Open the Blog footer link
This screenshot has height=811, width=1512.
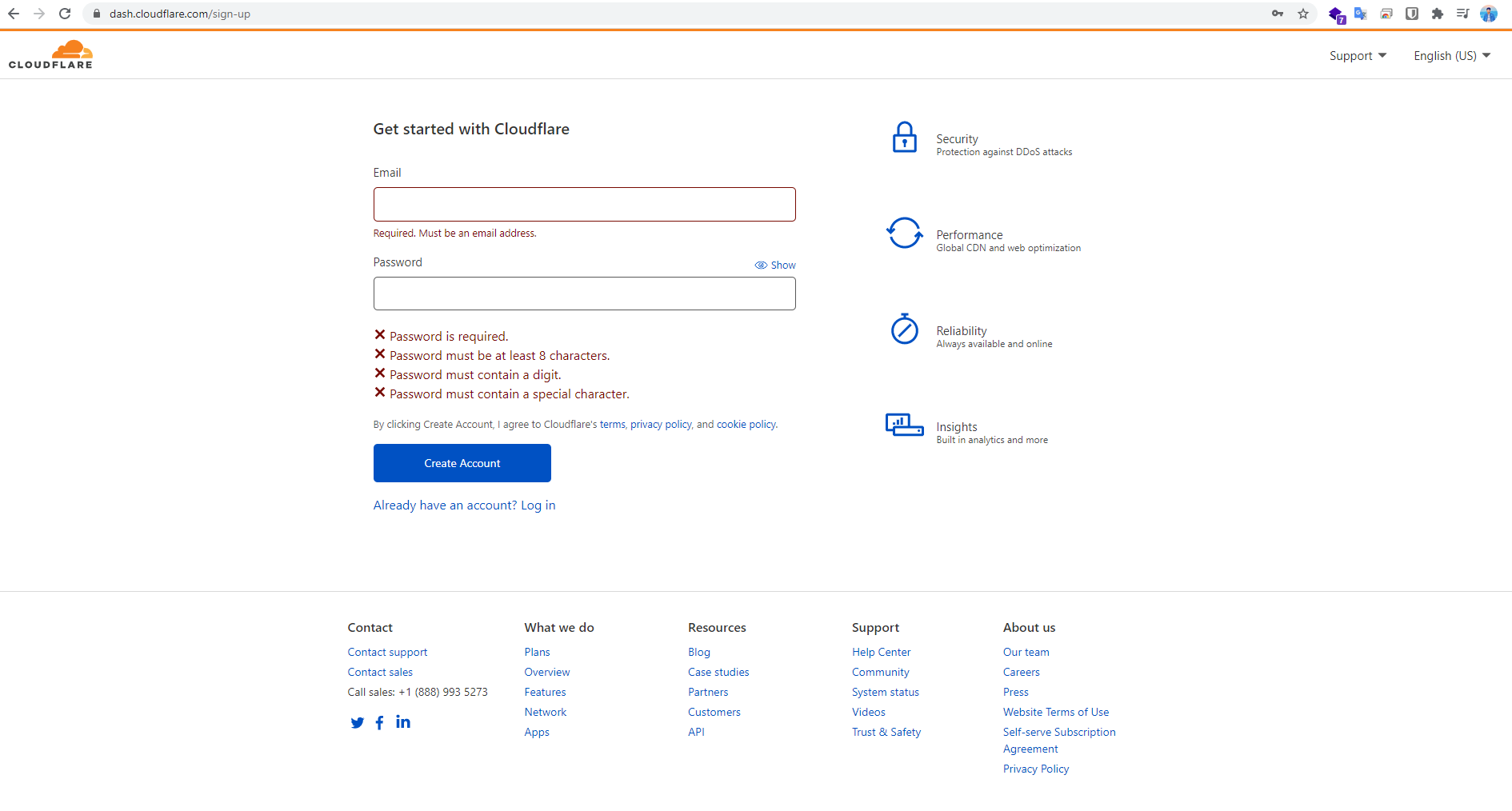click(699, 653)
